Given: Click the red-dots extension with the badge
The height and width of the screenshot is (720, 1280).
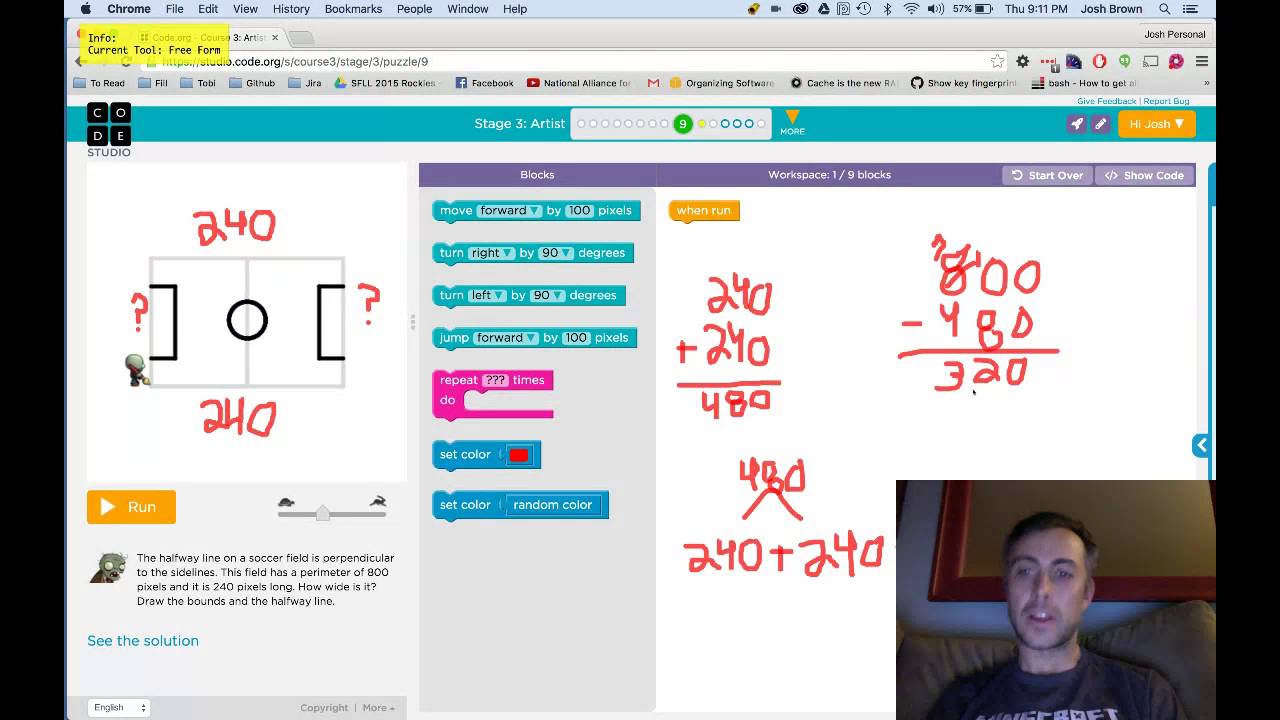Looking at the screenshot, I should point(1048,61).
